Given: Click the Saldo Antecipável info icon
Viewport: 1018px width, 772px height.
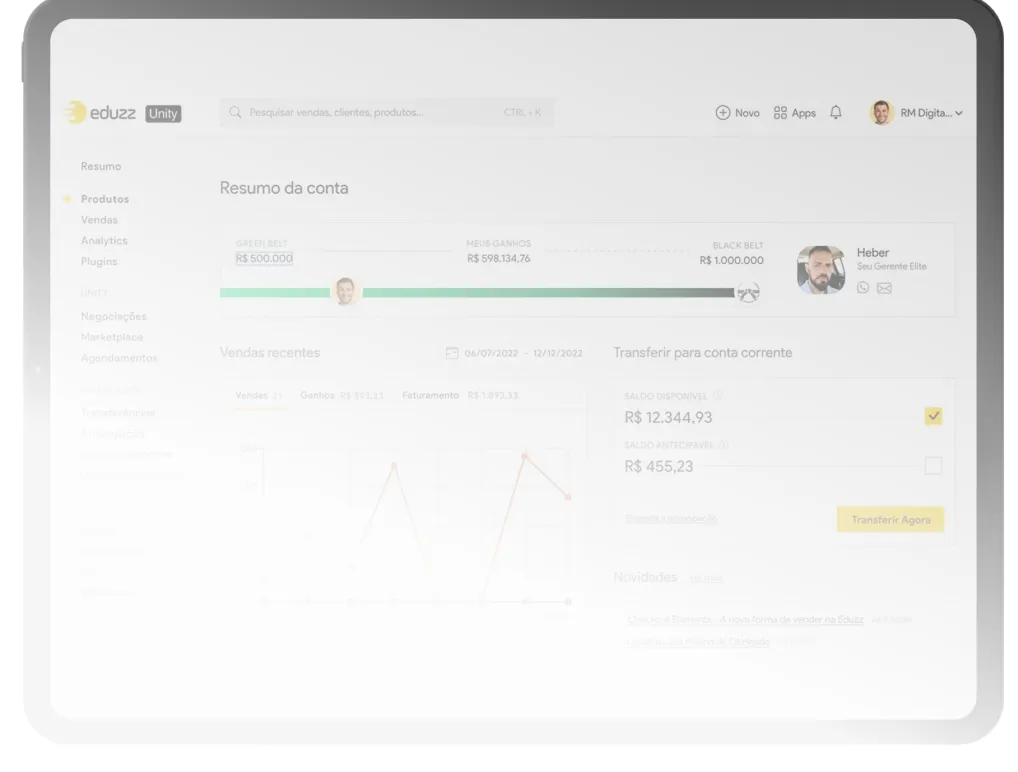Looking at the screenshot, I should point(724,445).
